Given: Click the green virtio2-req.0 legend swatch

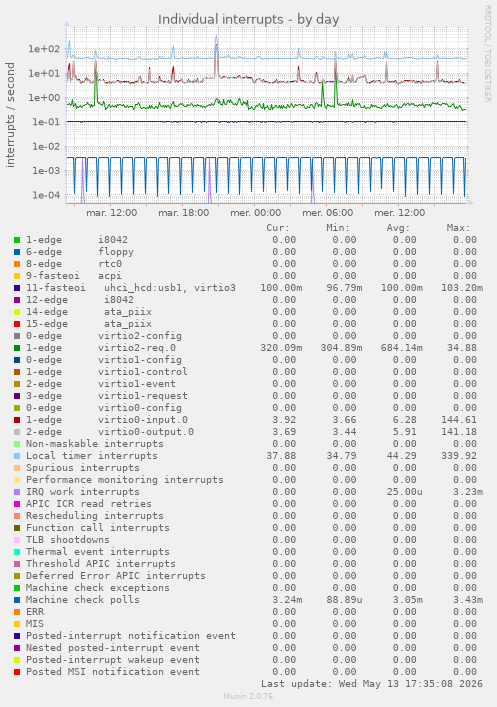Looking at the screenshot, I should [x=17, y=348].
